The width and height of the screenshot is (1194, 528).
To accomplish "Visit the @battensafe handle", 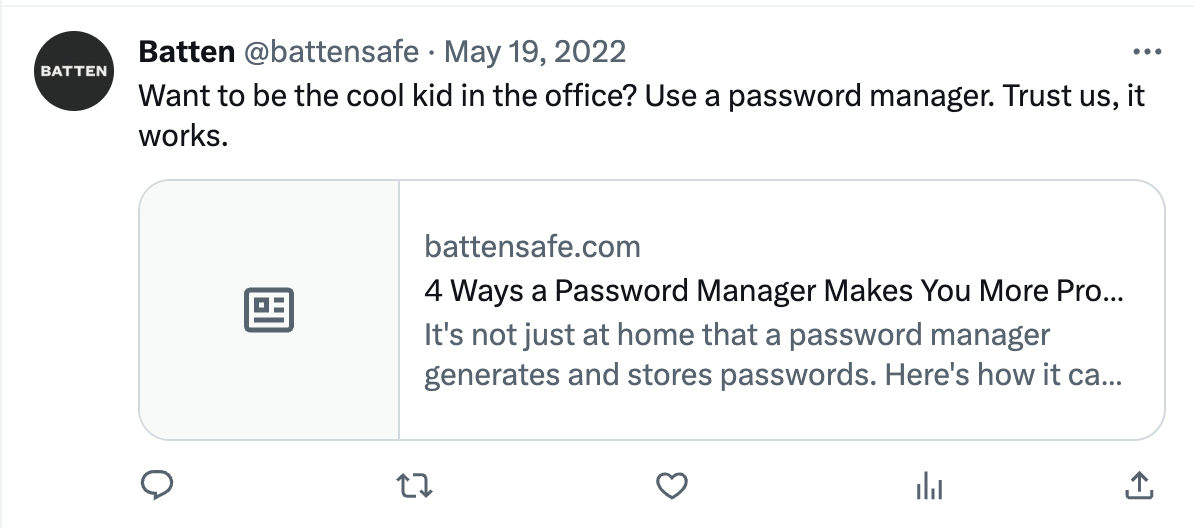I will coord(330,52).
